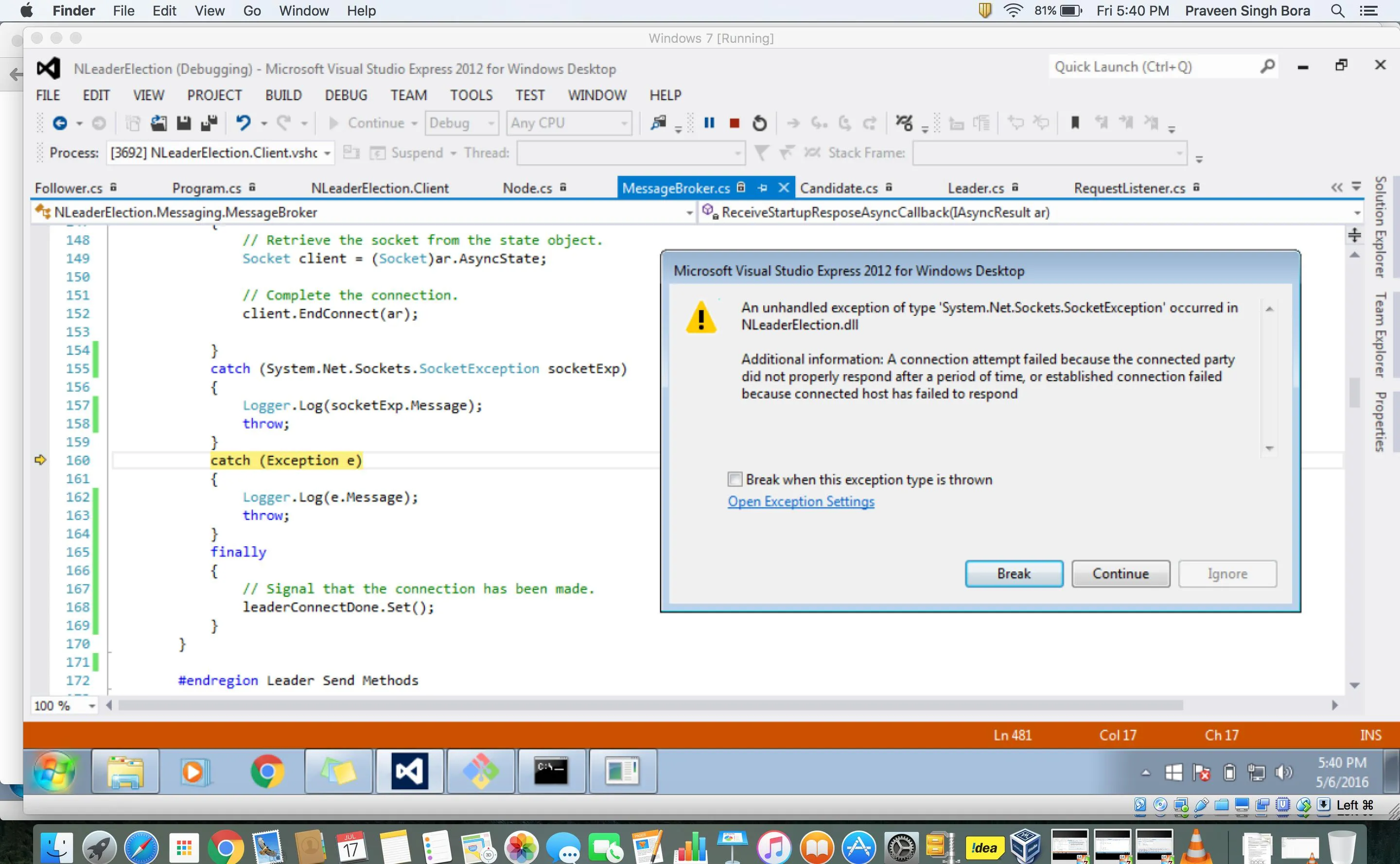Expand the Any CPU platform dropdown
The width and height of the screenshot is (1400, 864).
(x=624, y=123)
